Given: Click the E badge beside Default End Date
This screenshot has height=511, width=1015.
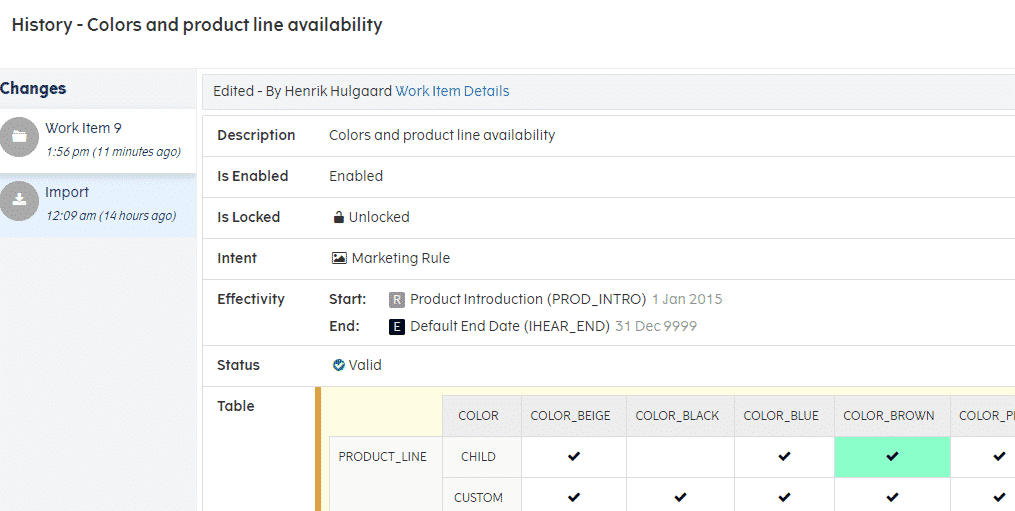Looking at the screenshot, I should 397,326.
